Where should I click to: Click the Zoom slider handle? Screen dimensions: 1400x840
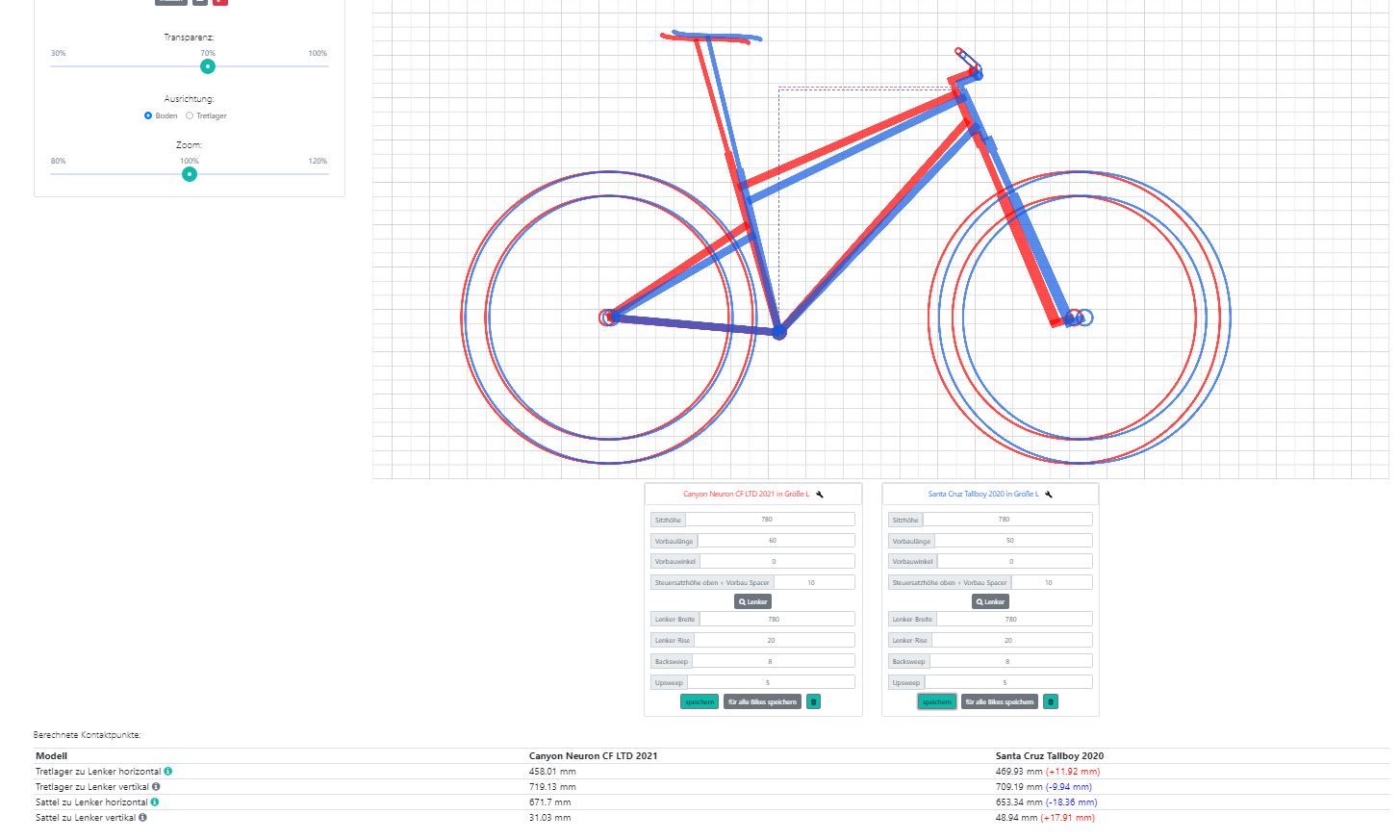click(190, 174)
